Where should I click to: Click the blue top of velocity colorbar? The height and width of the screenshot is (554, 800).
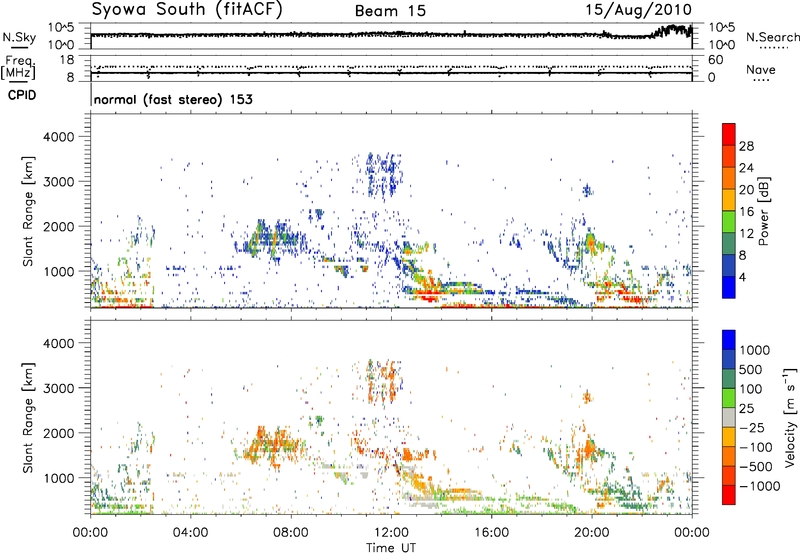729,340
